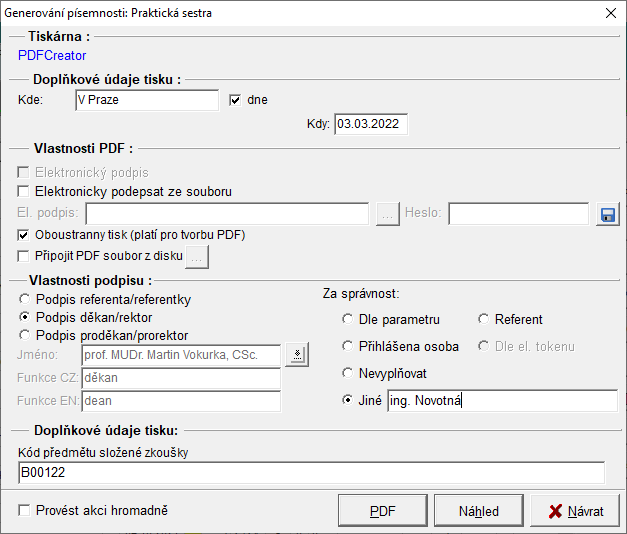
Task: Uncheck Oboustranny tisk option
Action: 25,235
